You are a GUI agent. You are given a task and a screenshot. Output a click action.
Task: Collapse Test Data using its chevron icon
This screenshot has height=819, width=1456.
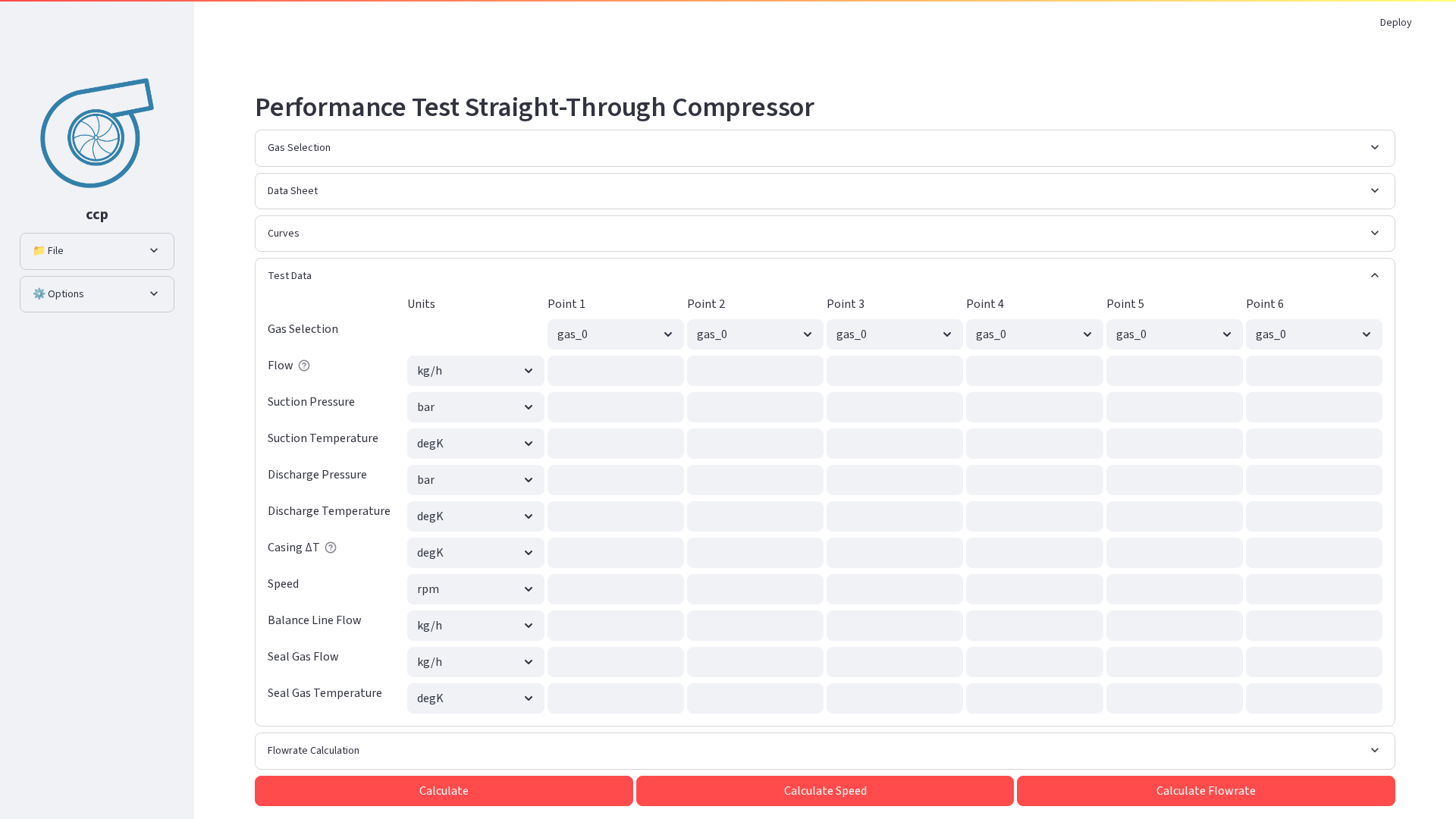click(x=1375, y=275)
